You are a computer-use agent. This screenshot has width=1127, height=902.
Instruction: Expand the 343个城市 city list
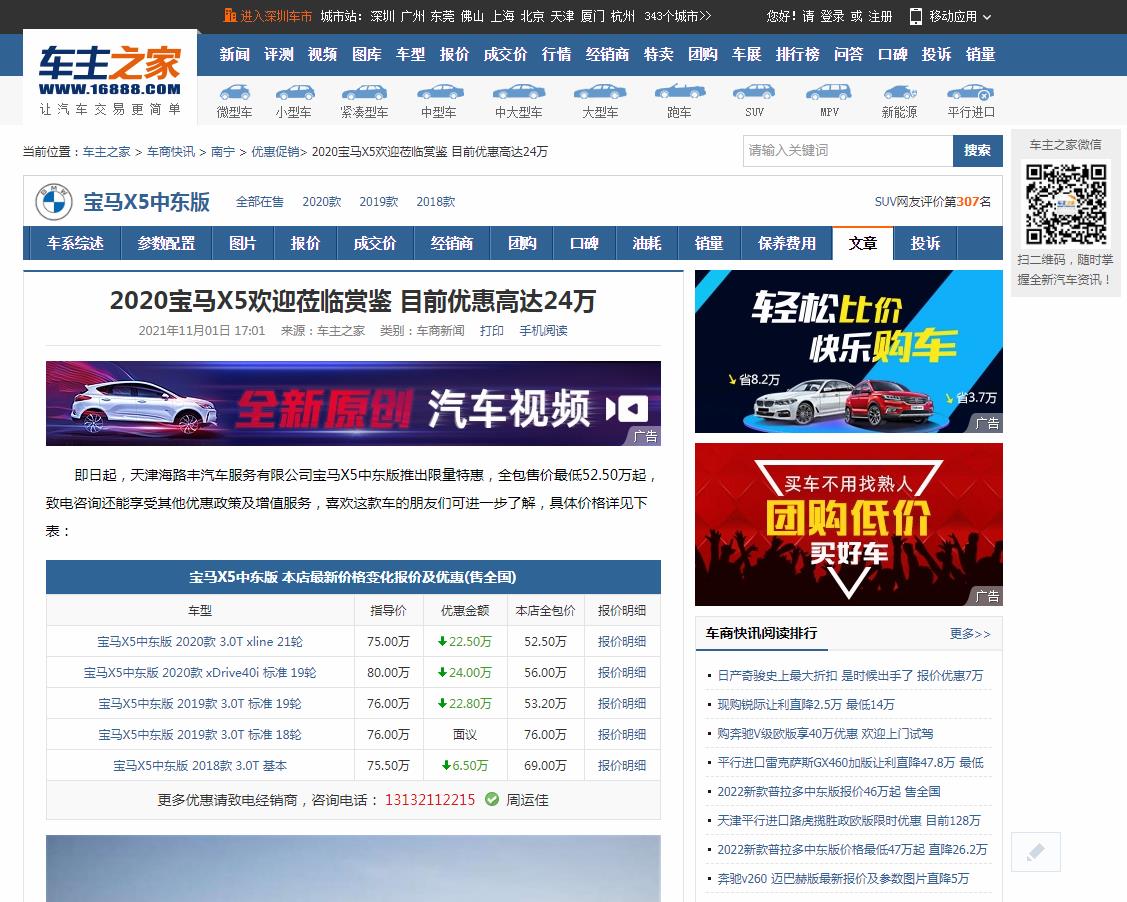pos(677,16)
